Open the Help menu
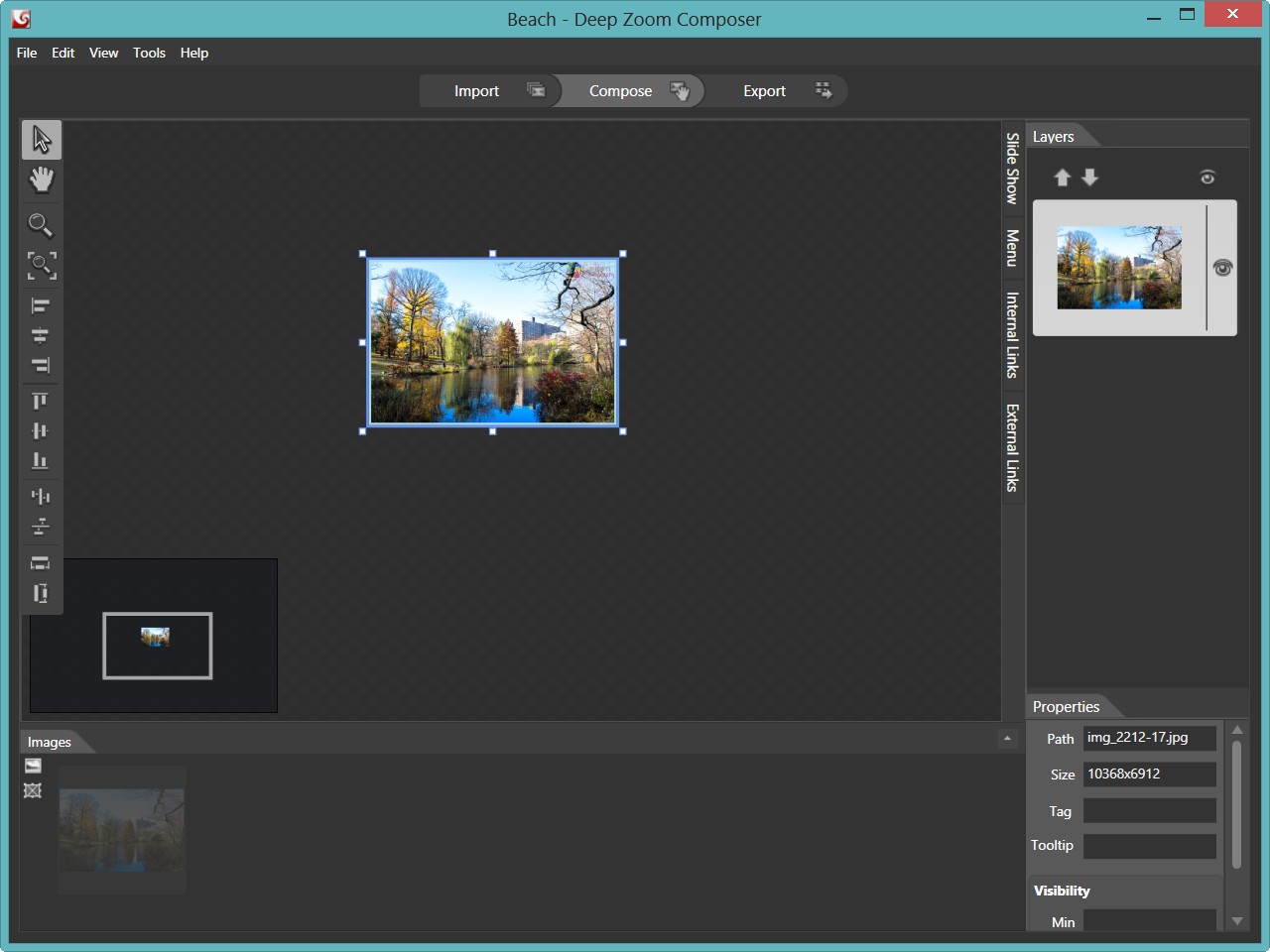 [x=194, y=53]
